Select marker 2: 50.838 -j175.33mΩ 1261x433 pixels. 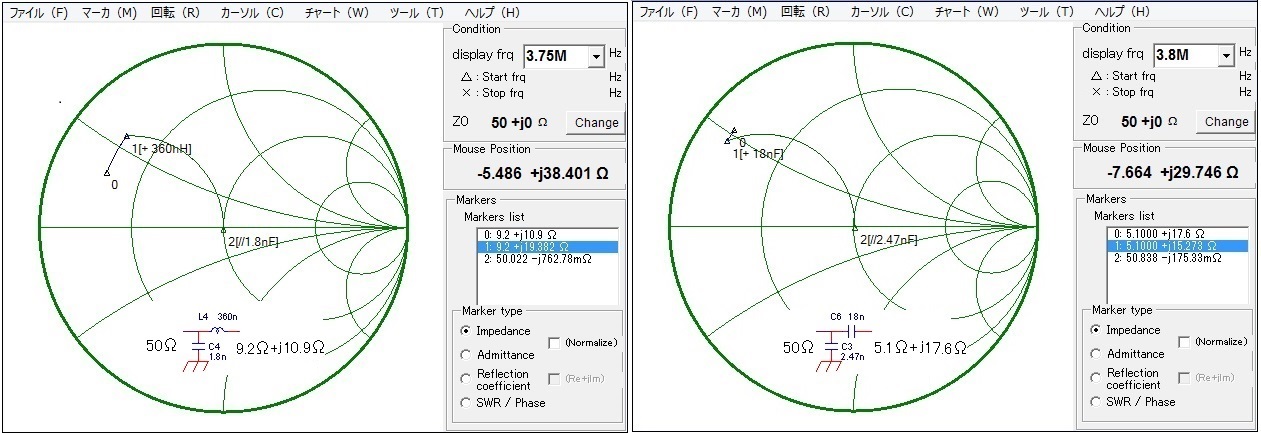1177,257
